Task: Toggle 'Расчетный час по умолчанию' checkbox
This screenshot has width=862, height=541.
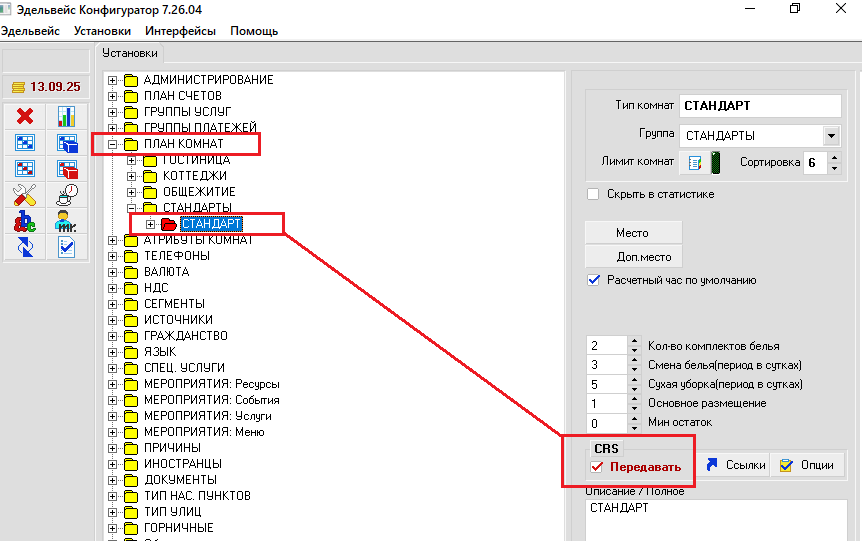Action: [594, 280]
